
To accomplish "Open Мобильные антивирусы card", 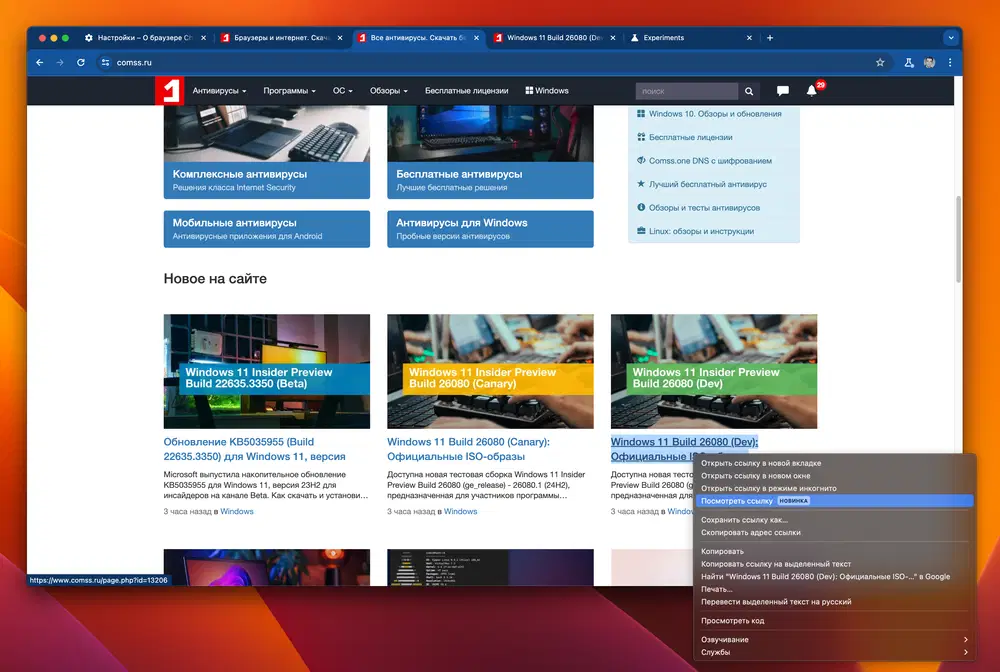I will pyautogui.click(x=267, y=229).
